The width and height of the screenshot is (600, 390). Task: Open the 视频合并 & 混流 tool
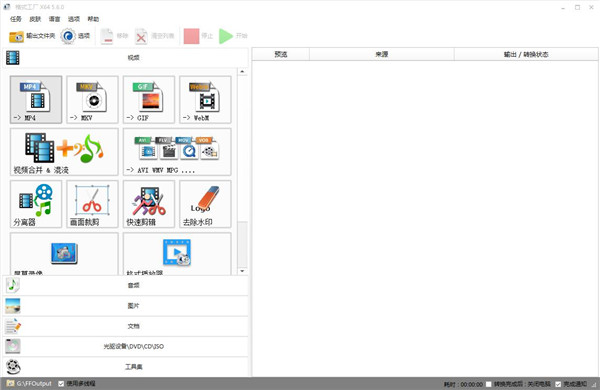coord(64,152)
